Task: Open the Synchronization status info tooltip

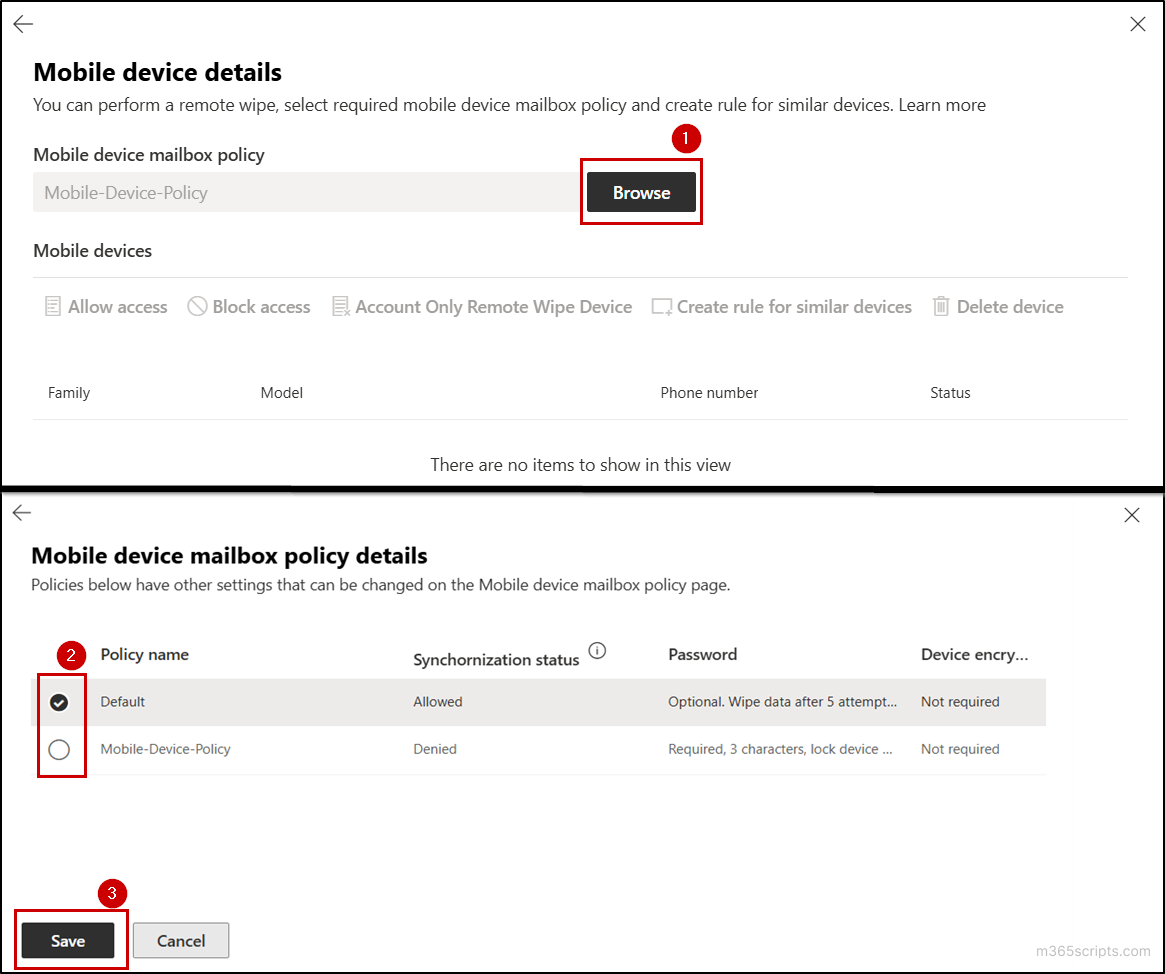Action: (x=597, y=650)
